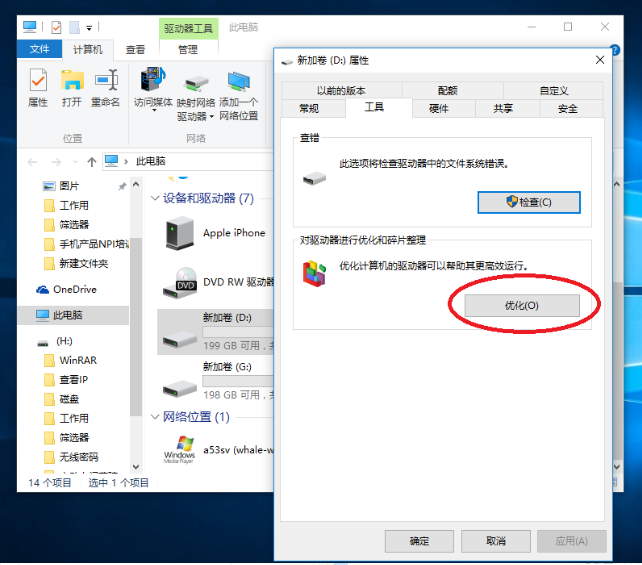The image size is (642, 565).
Task: Click the navigation pane scroll-down arrow
Action: (x=136, y=467)
